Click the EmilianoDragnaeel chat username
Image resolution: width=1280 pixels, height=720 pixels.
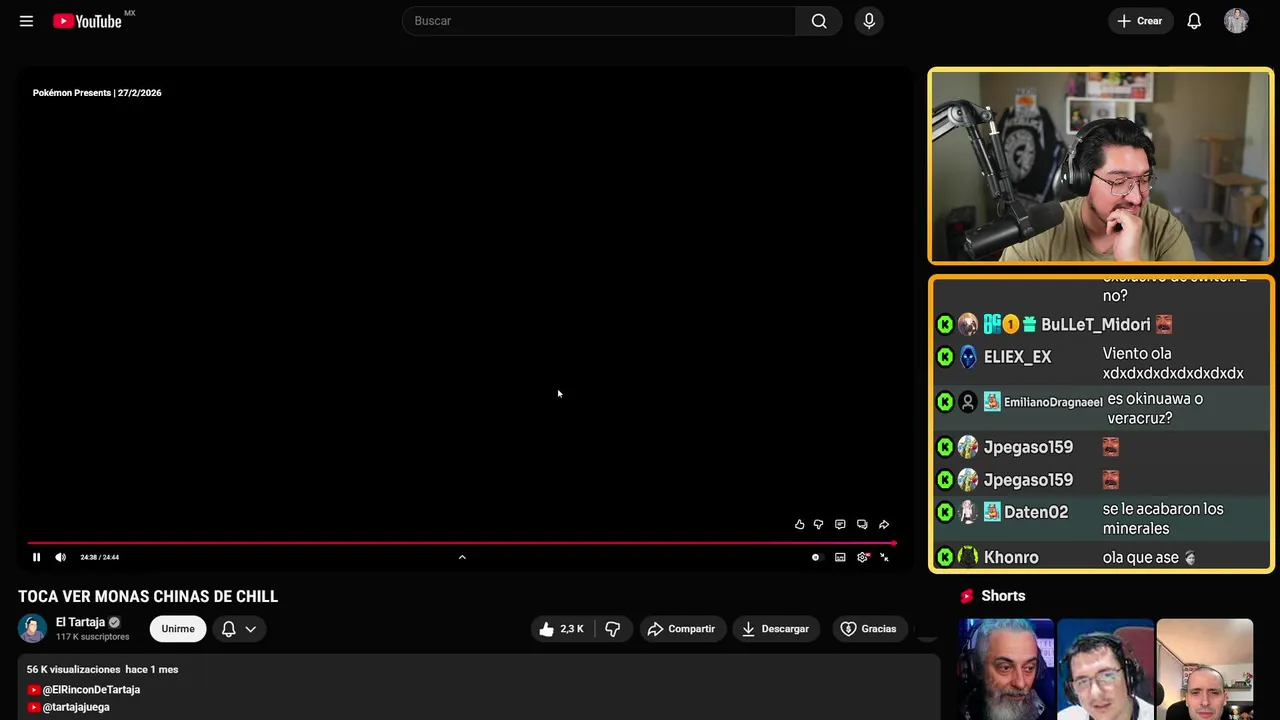click(x=1053, y=402)
